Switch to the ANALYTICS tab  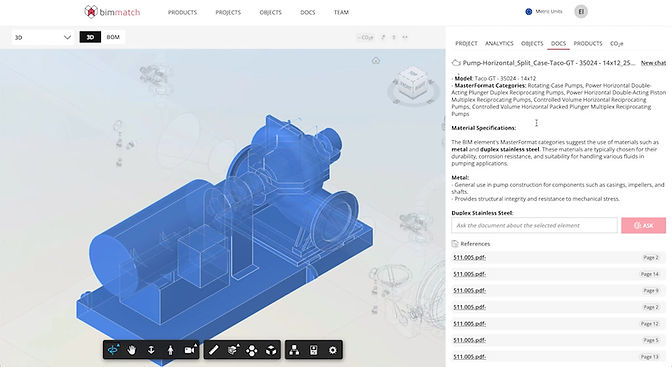(x=499, y=43)
